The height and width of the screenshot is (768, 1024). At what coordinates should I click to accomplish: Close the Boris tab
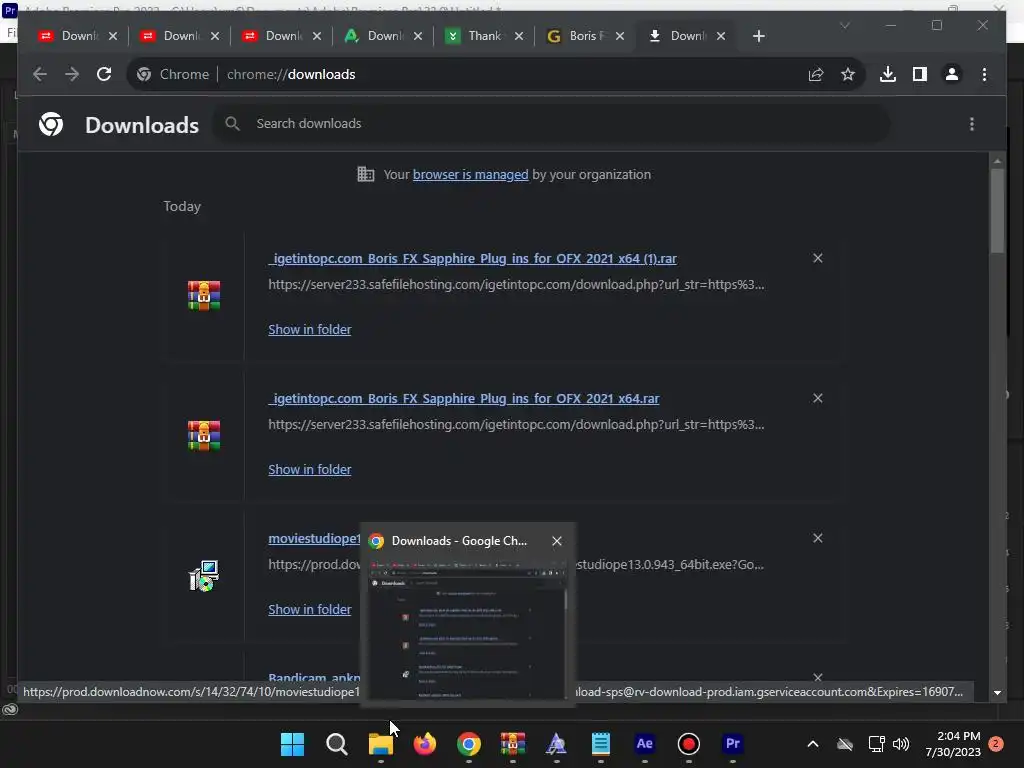click(x=620, y=36)
